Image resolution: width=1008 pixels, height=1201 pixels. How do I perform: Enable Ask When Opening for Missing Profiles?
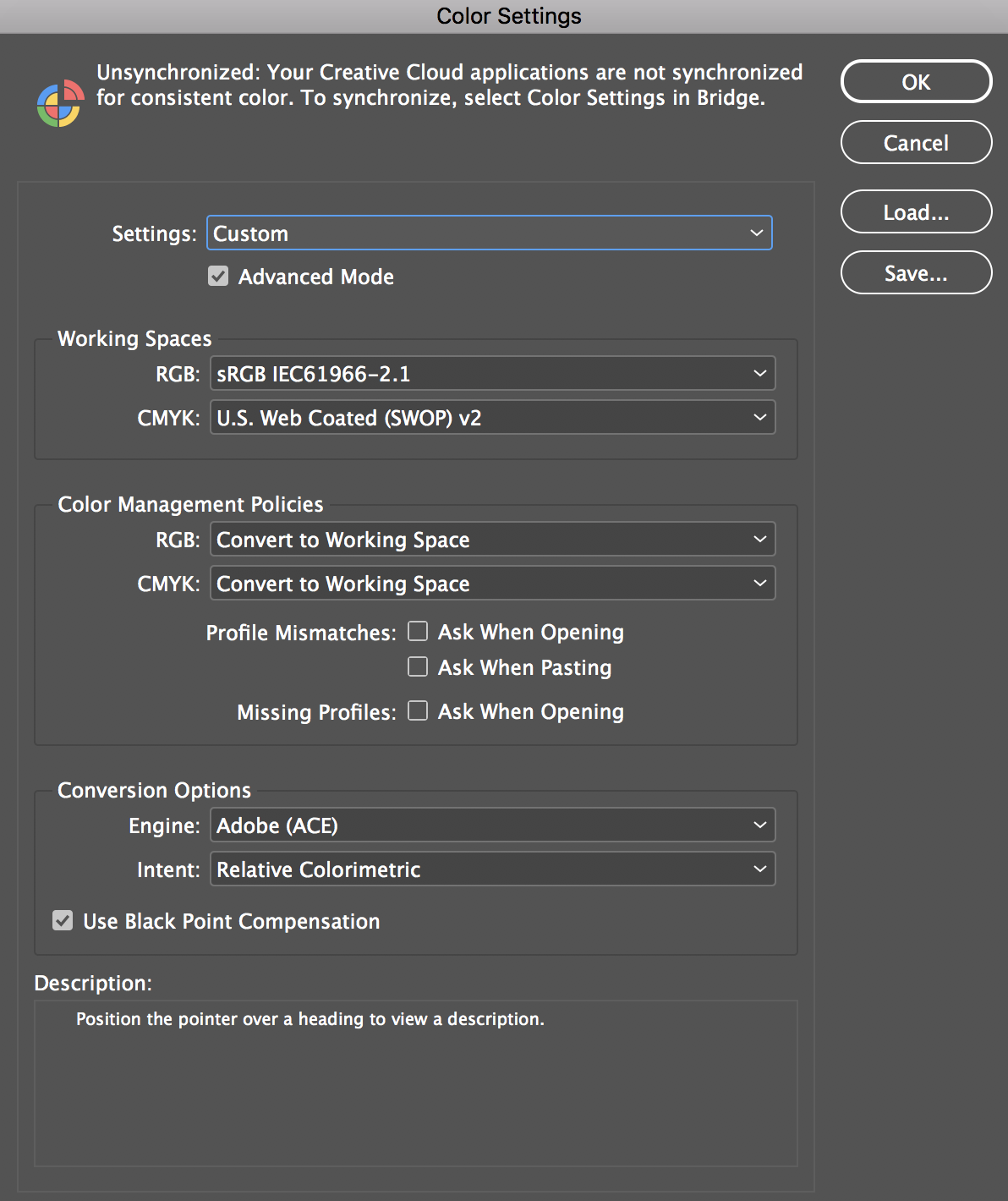pyautogui.click(x=418, y=711)
